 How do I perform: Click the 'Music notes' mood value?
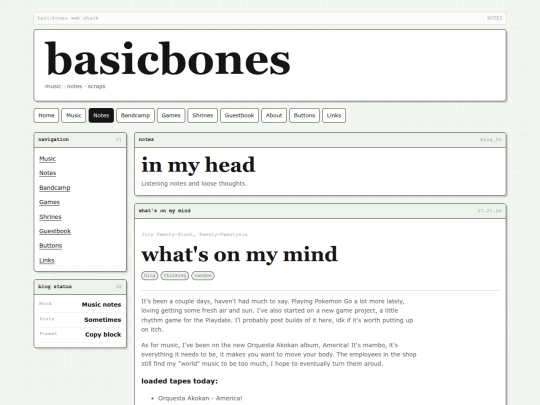(101, 304)
